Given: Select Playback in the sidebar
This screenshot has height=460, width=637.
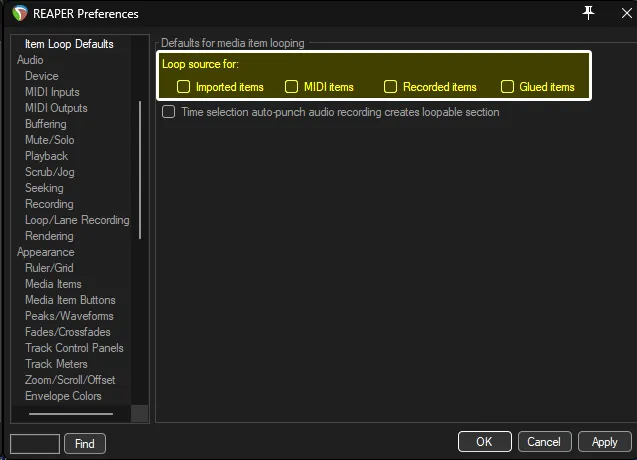Looking at the screenshot, I should click(46, 156).
